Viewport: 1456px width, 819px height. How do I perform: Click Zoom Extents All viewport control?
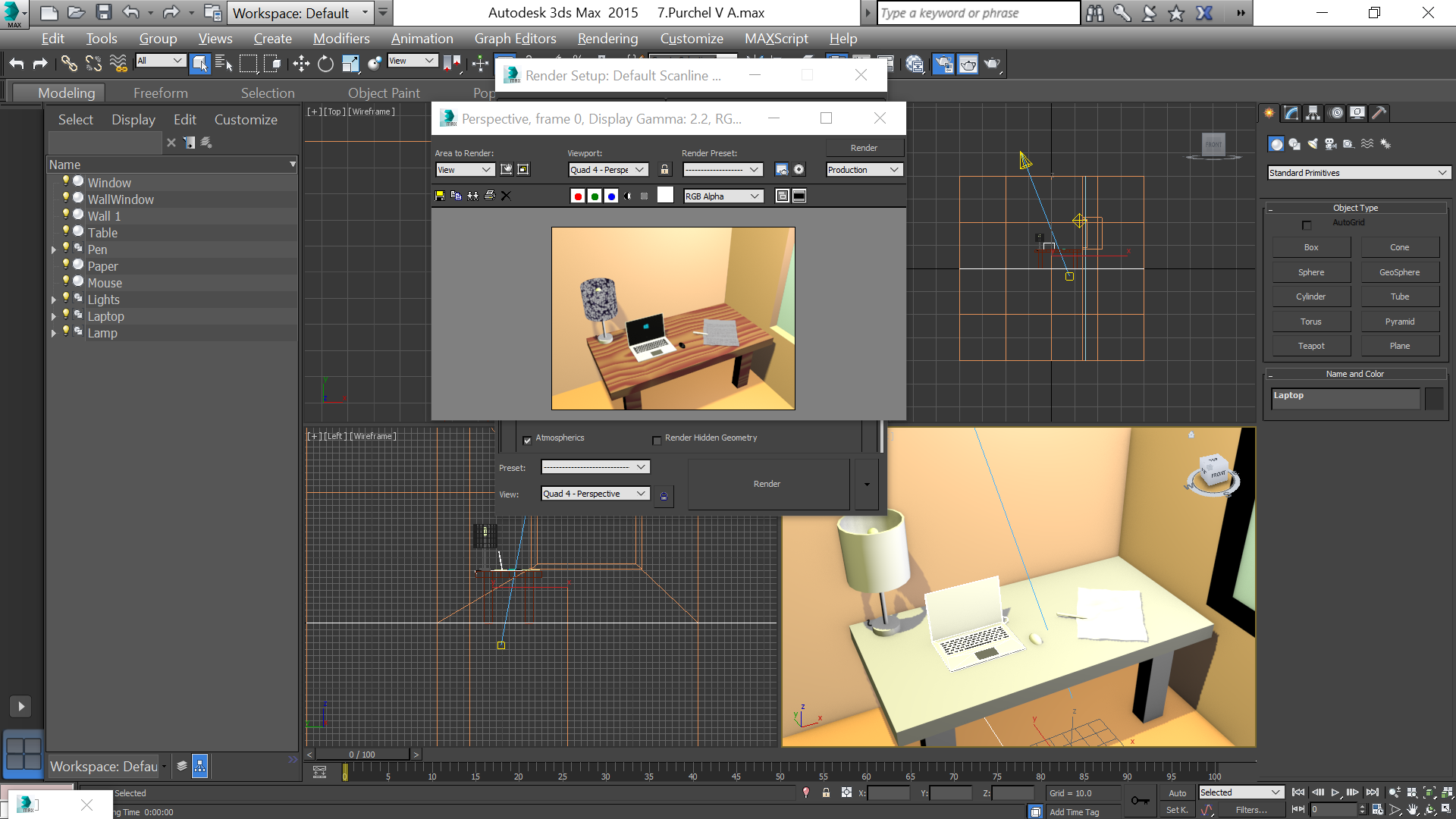[x=1447, y=792]
